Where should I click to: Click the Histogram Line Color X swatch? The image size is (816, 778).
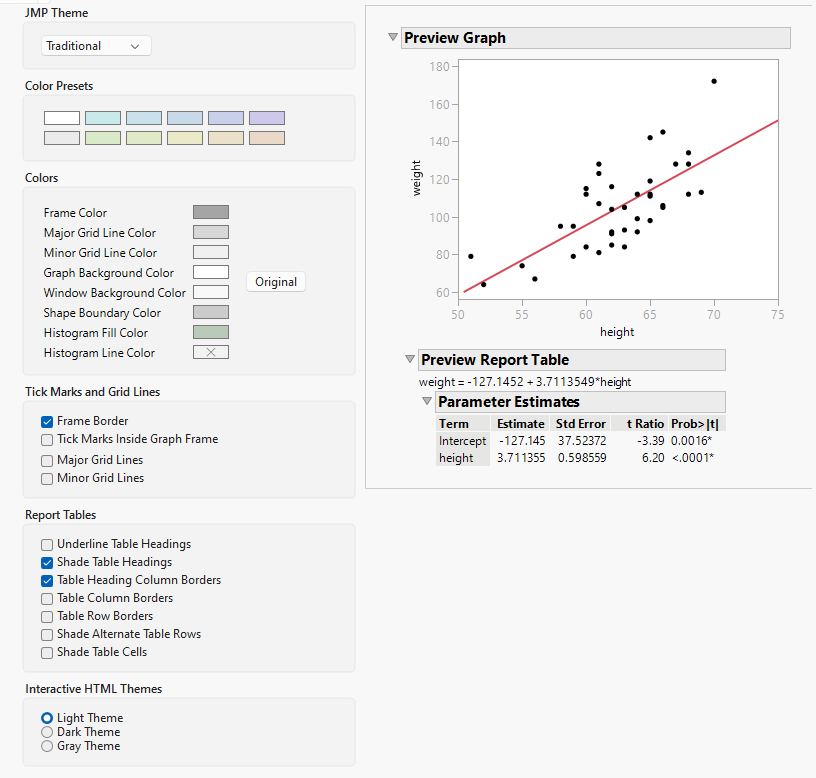tap(210, 352)
